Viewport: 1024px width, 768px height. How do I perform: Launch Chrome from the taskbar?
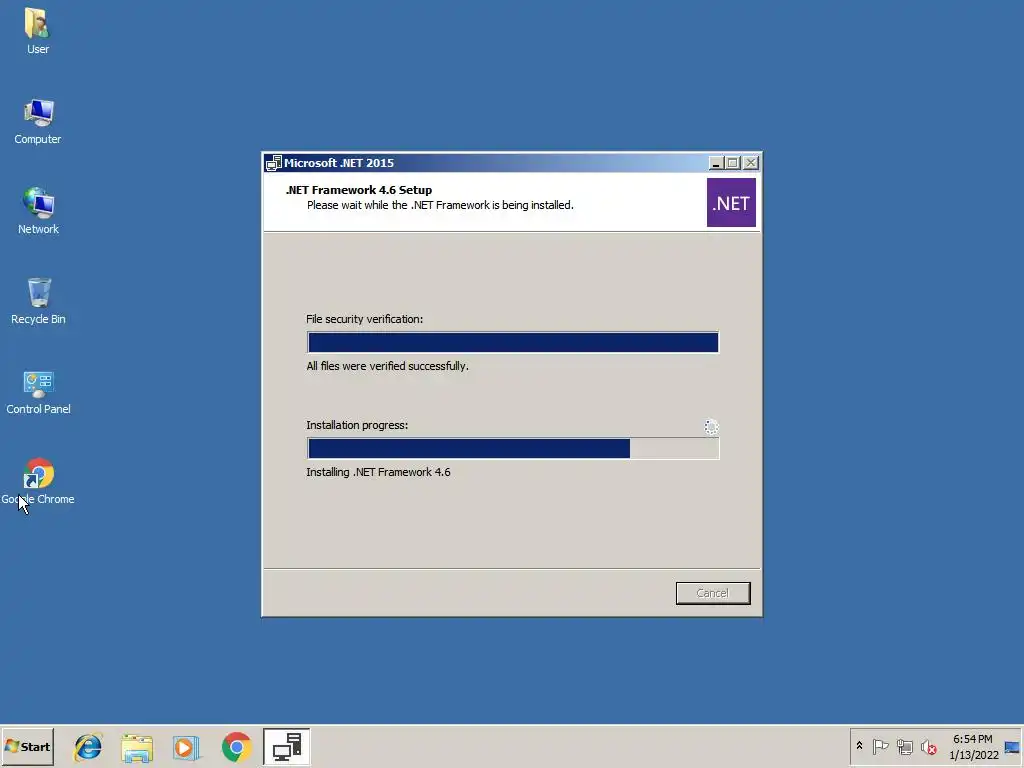(236, 747)
